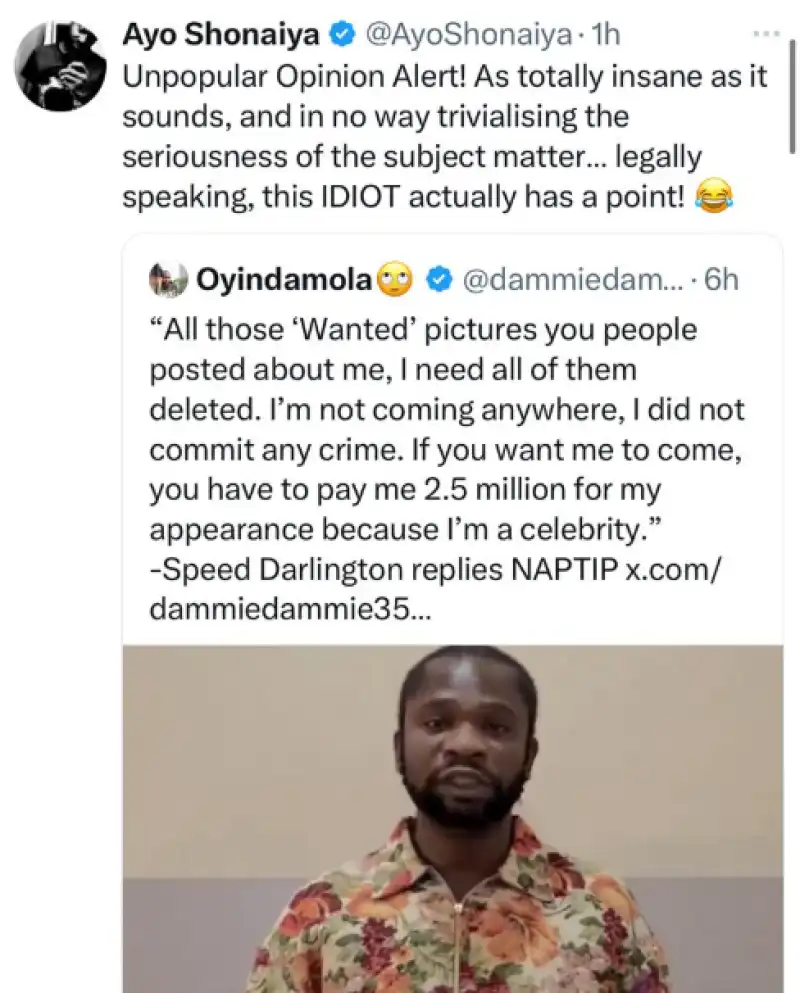The height and width of the screenshot is (993, 800).
Task: Click the Ayo Shonaiya display name
Action: tap(222, 34)
